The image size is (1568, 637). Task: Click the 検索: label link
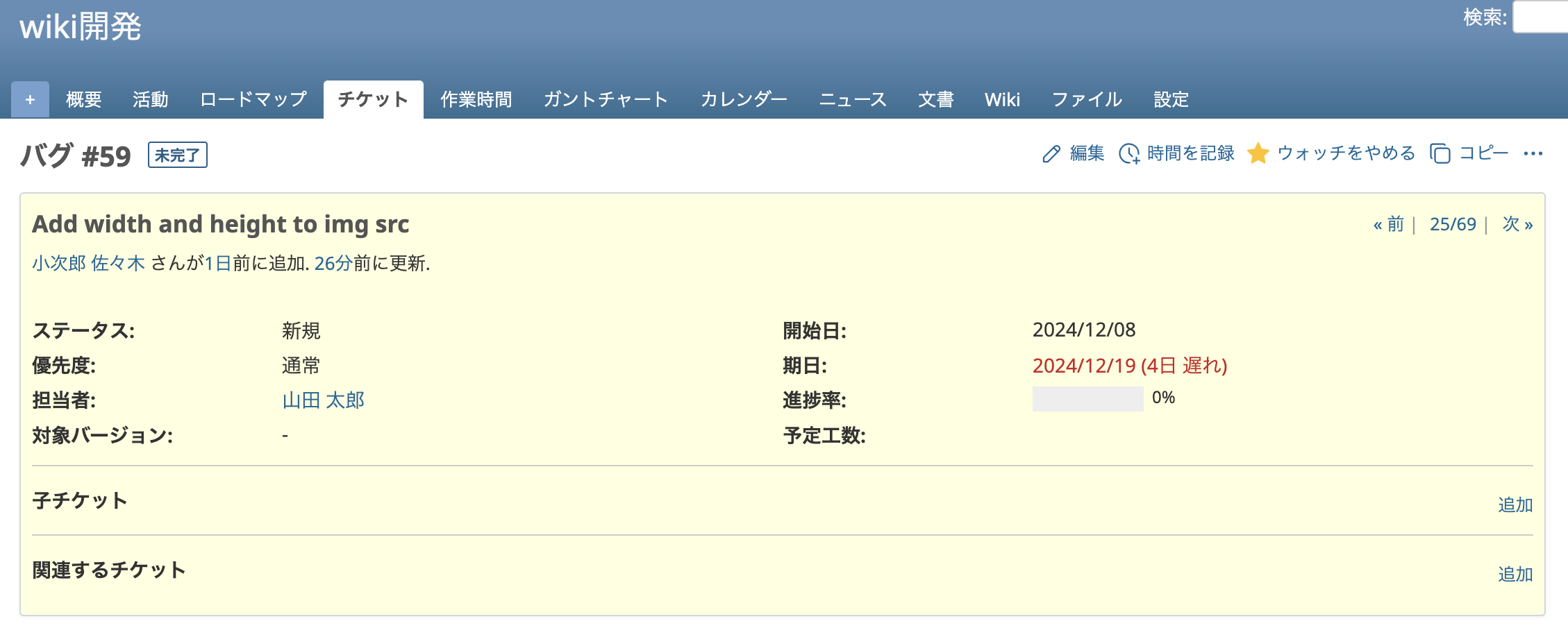[x=1485, y=17]
